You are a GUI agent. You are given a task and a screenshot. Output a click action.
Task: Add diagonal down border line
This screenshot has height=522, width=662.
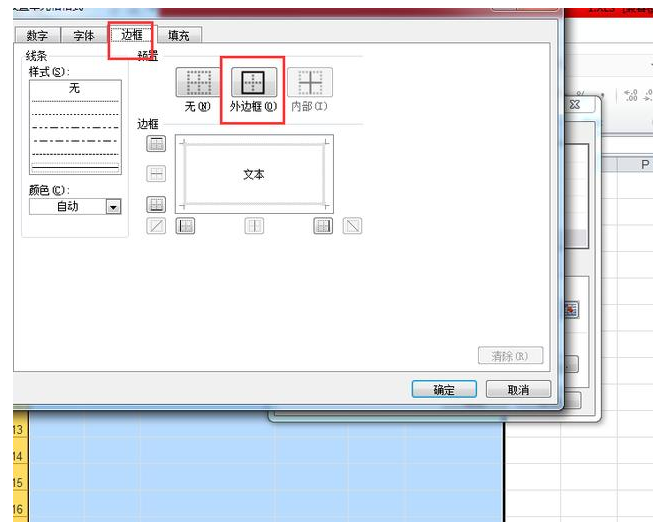pyautogui.click(x=352, y=226)
